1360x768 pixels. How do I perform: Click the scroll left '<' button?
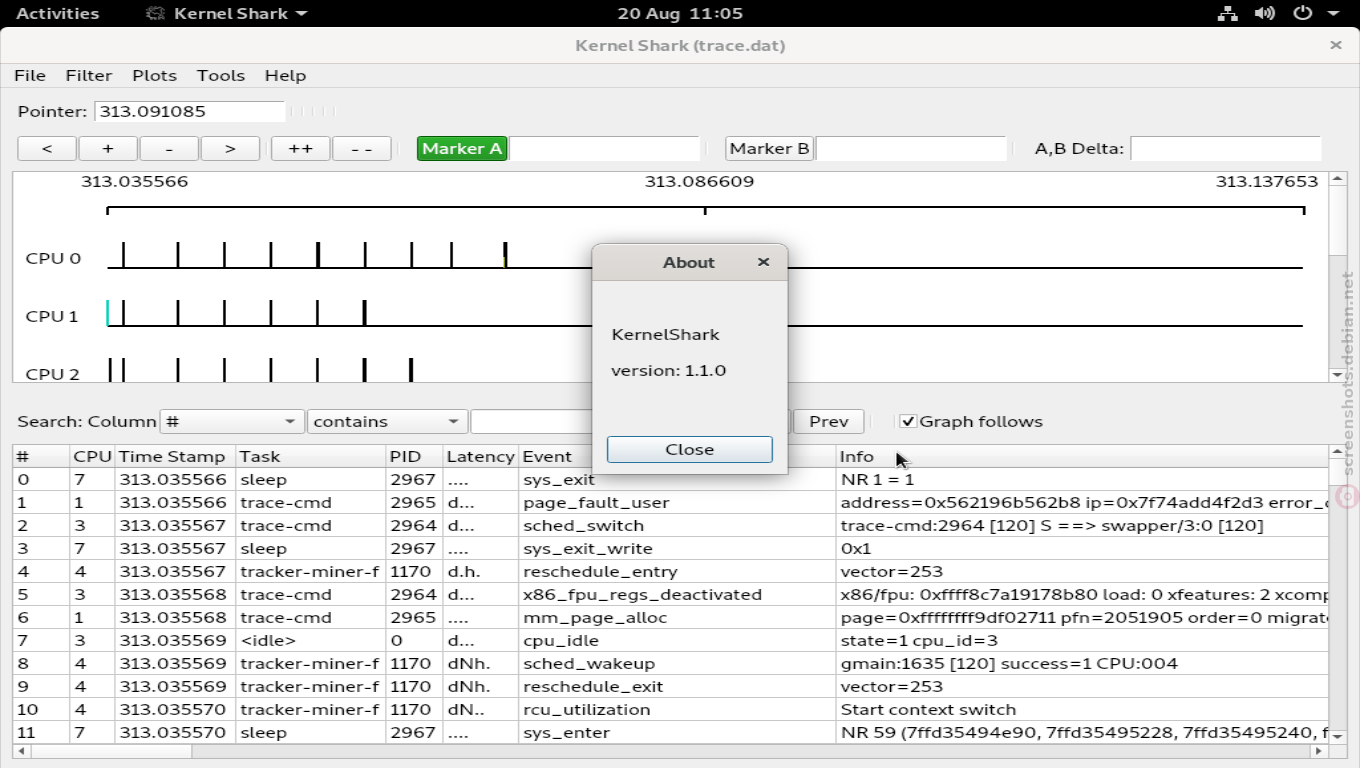coord(47,148)
